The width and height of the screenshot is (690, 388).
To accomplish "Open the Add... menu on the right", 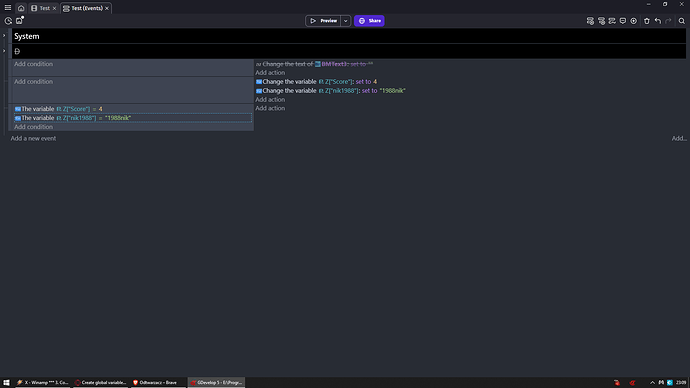I will coord(679,138).
